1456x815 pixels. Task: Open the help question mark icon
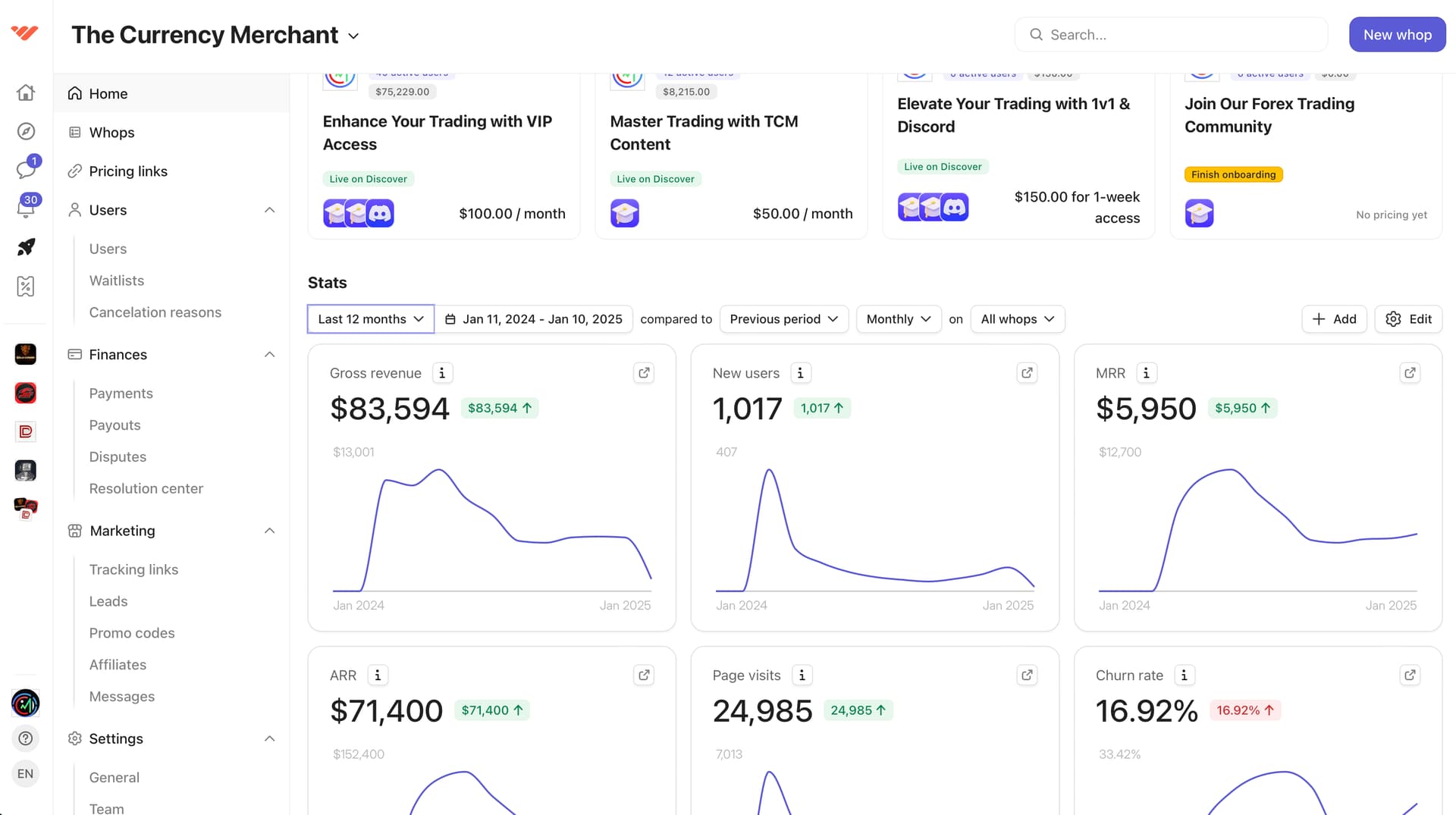26,738
